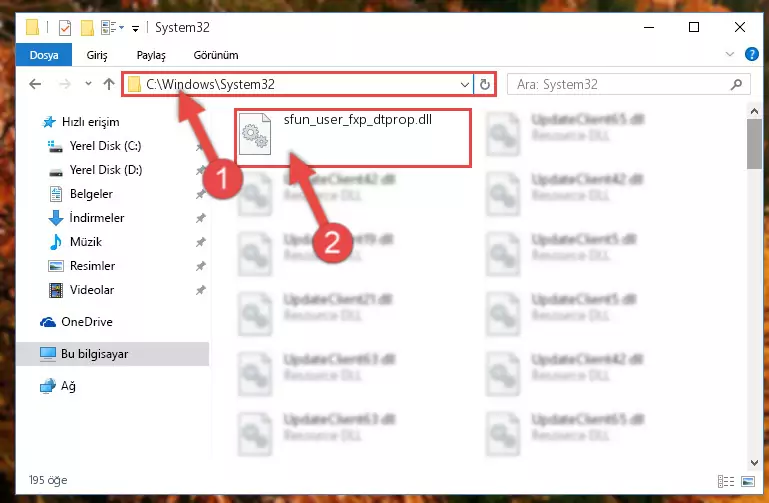Switch to large icons view in status bar
Viewport: 769px width, 503px height.
click(748, 481)
